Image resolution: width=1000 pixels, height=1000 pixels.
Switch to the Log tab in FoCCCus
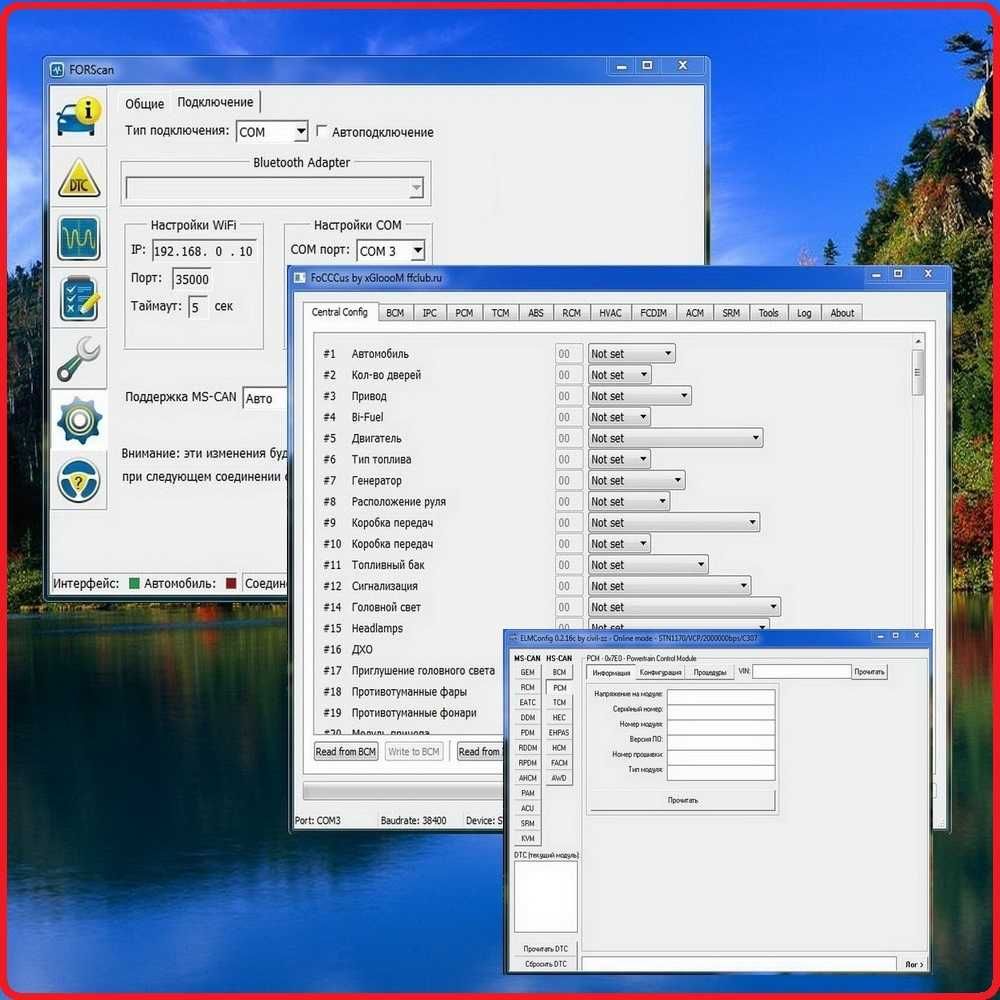coord(804,313)
